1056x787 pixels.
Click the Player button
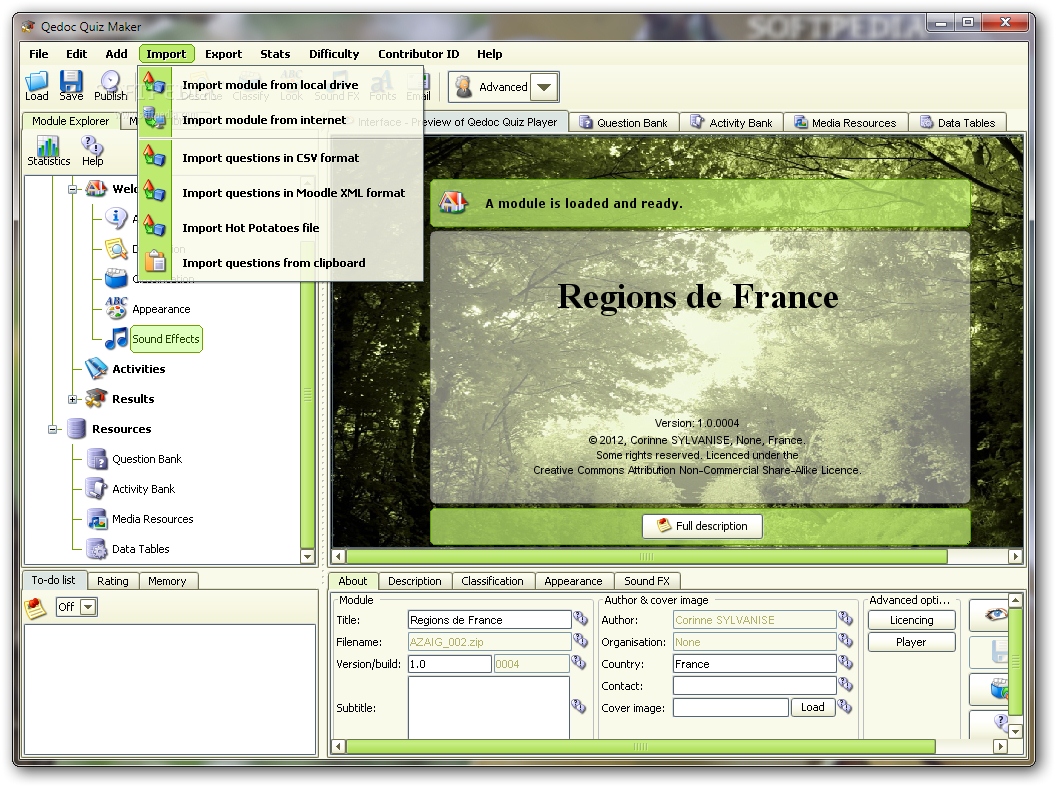pyautogui.click(x=911, y=642)
